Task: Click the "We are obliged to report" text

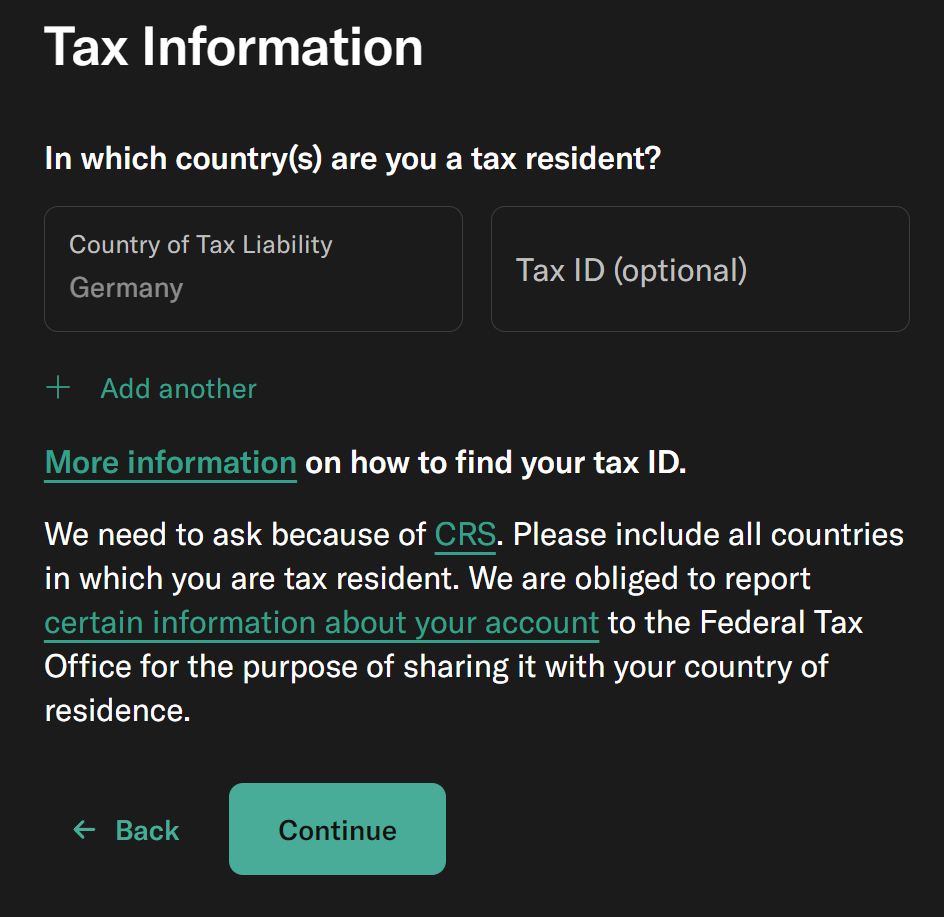Action: (640, 579)
